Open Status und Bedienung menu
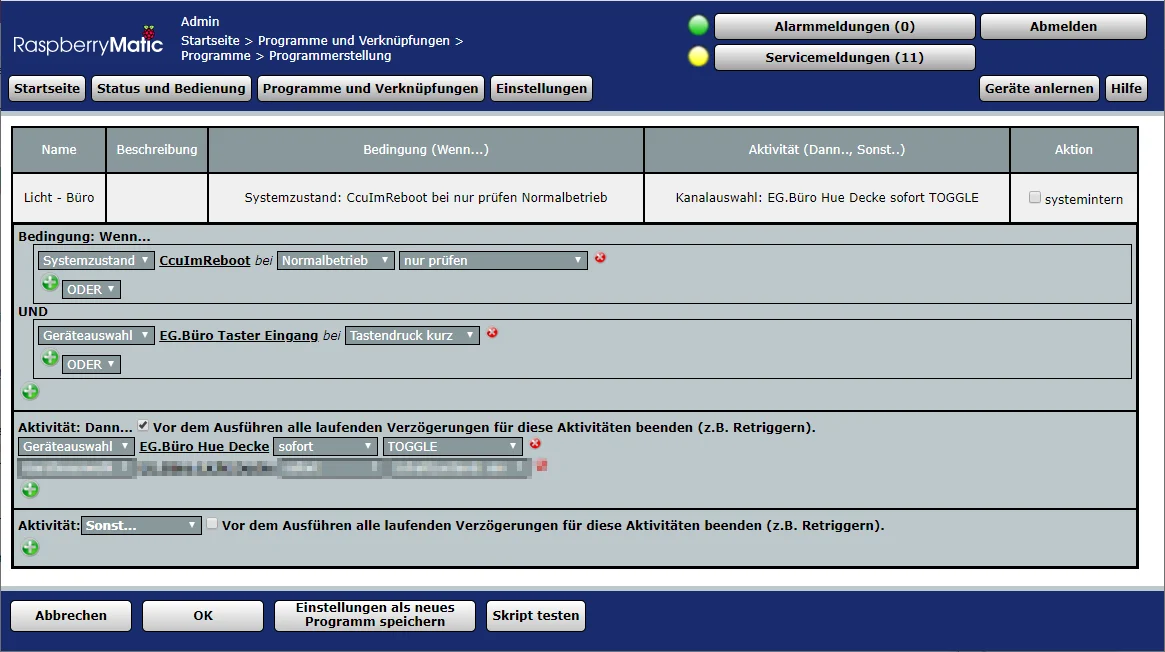Screen dimensions: 1165x652 tap(171, 88)
